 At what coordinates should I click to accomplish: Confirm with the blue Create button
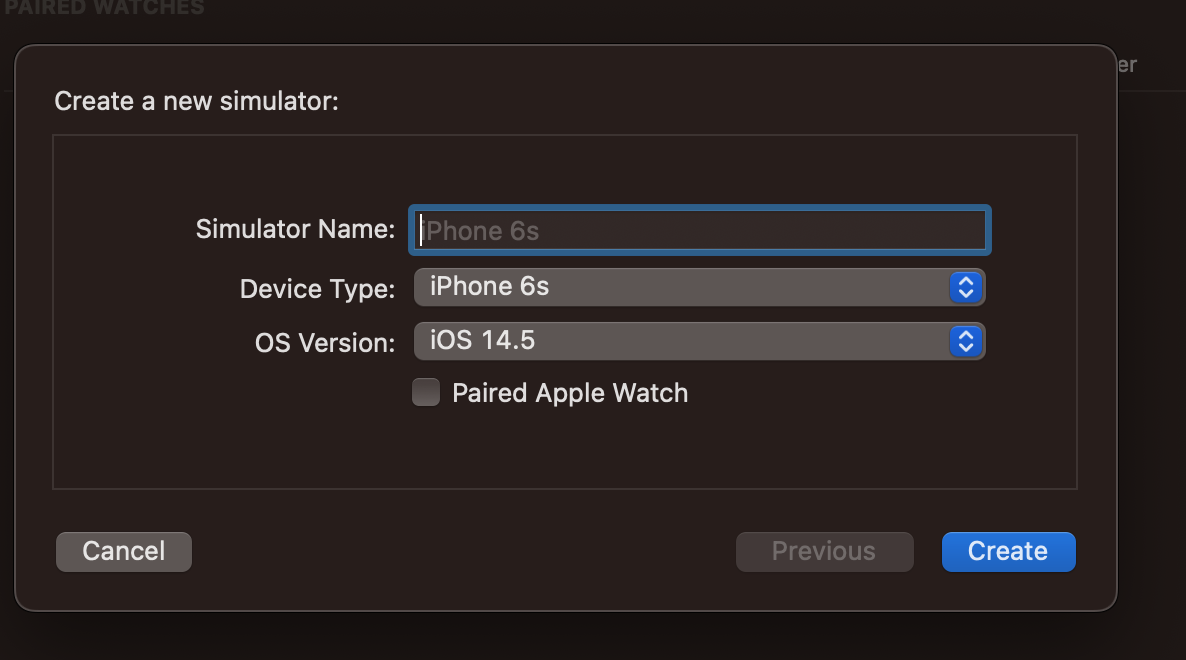(1008, 551)
